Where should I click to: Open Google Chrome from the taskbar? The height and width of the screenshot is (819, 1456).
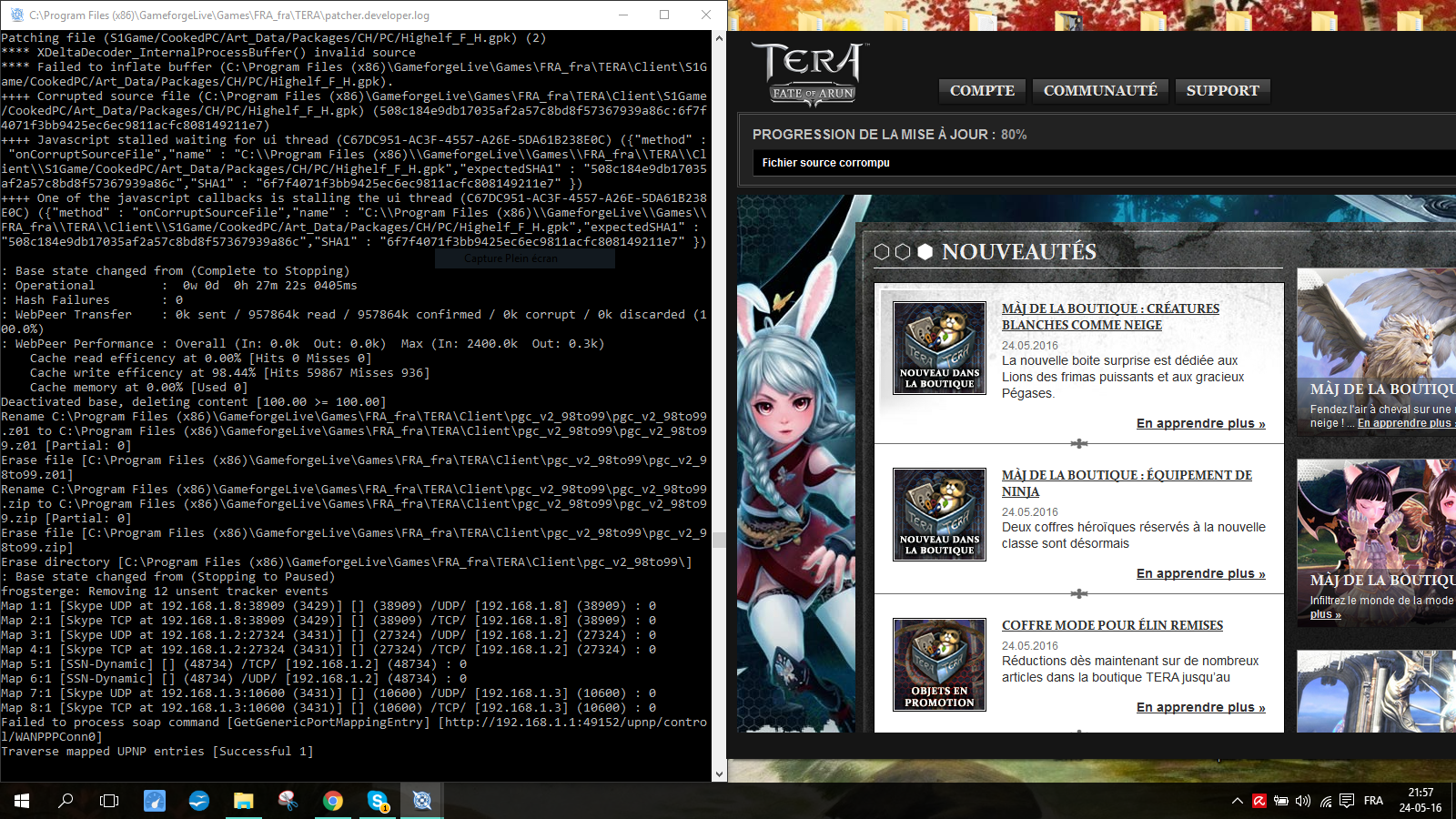click(x=333, y=801)
